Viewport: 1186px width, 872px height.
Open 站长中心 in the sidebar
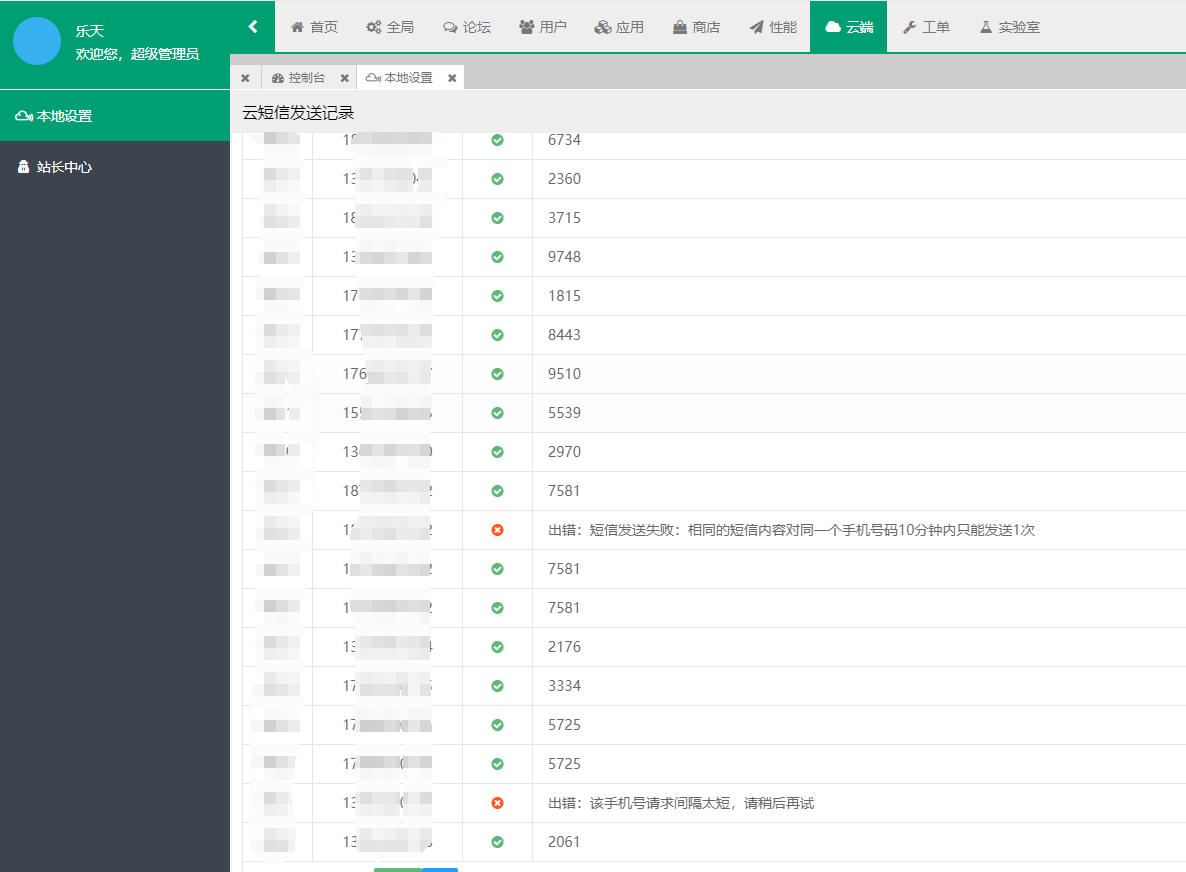click(115, 167)
